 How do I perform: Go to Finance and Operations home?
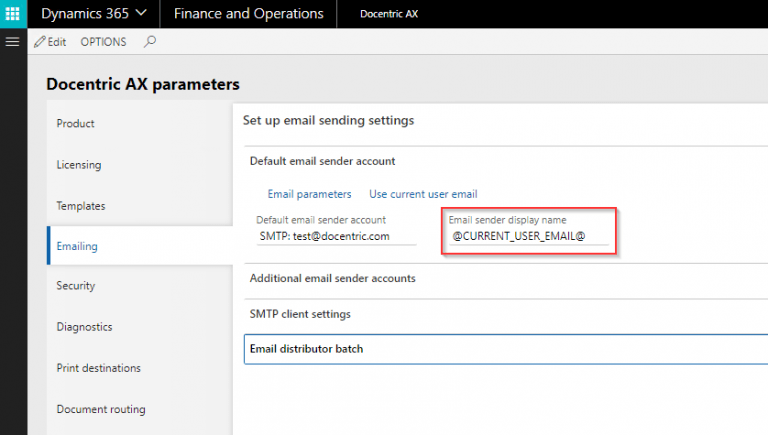(x=248, y=14)
